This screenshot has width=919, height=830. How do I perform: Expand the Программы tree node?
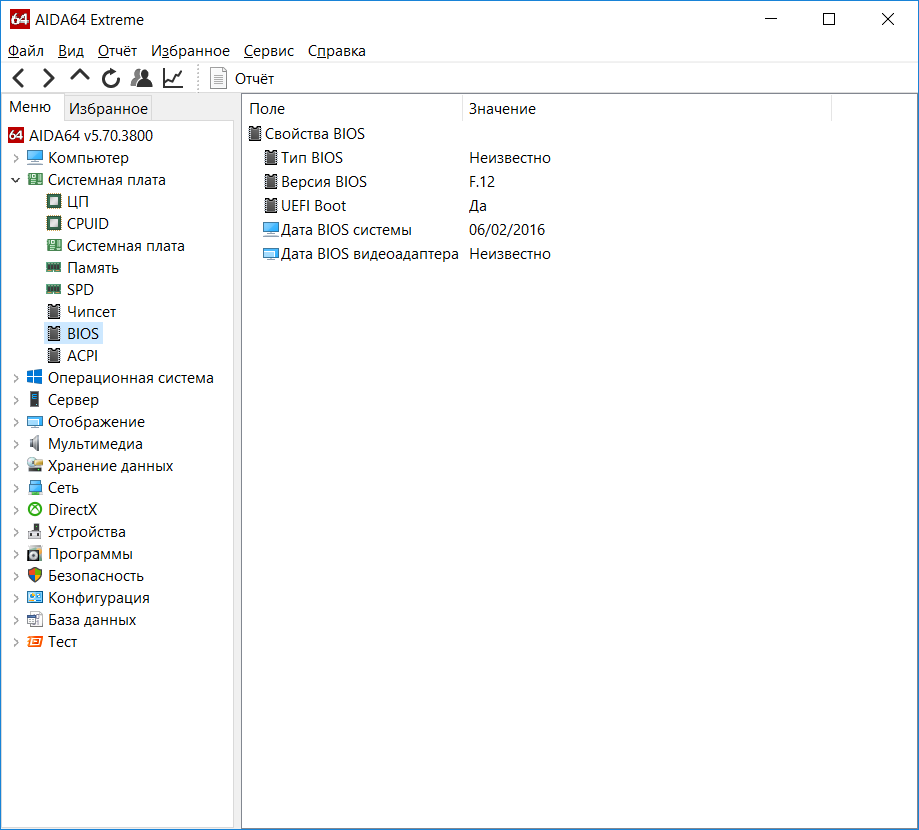coord(16,554)
